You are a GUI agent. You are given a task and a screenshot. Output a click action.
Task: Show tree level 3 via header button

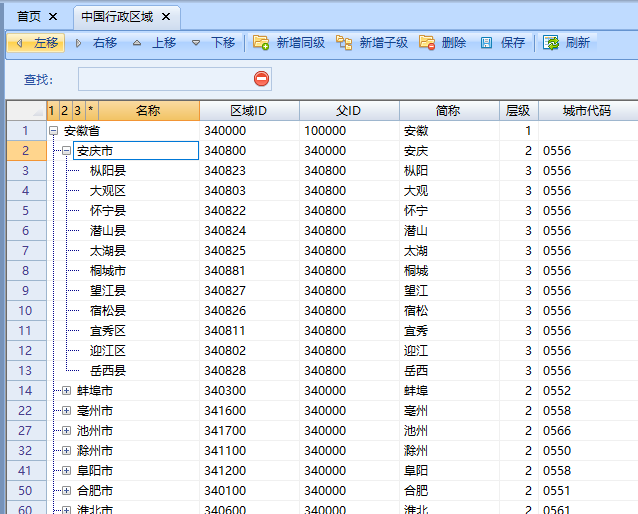(78, 111)
